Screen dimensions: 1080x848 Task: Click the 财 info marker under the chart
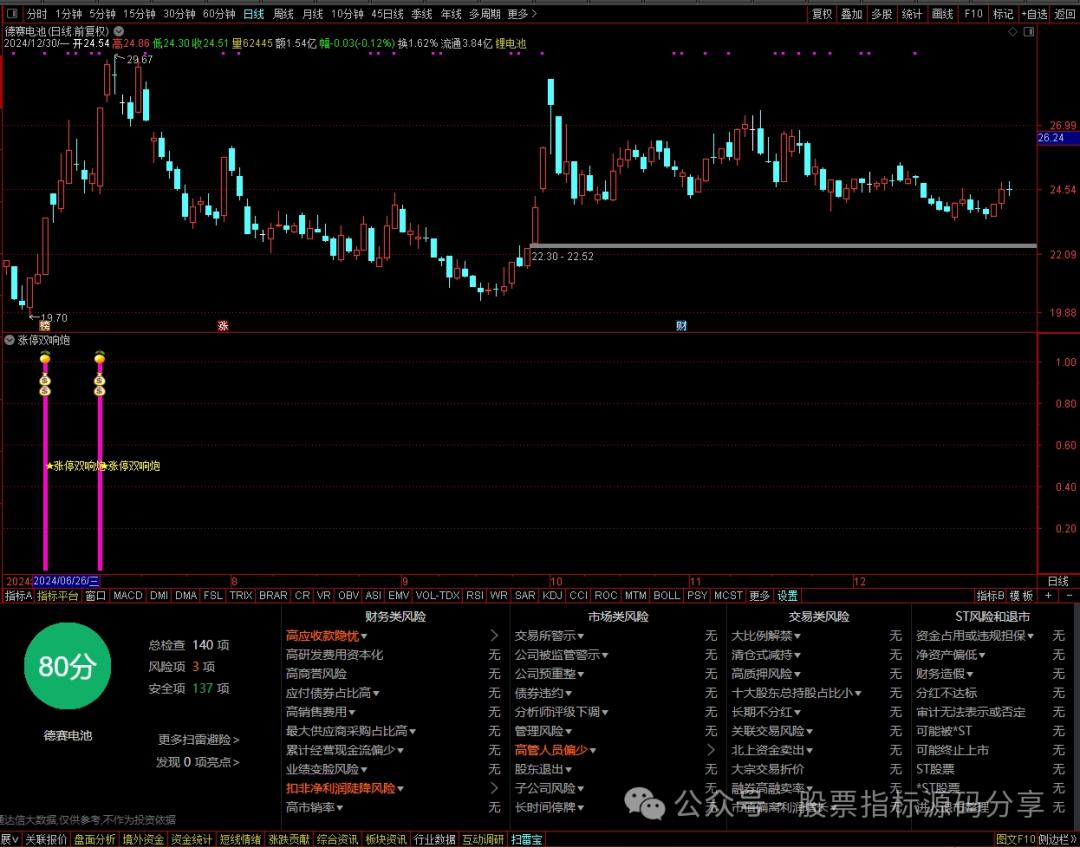[681, 326]
